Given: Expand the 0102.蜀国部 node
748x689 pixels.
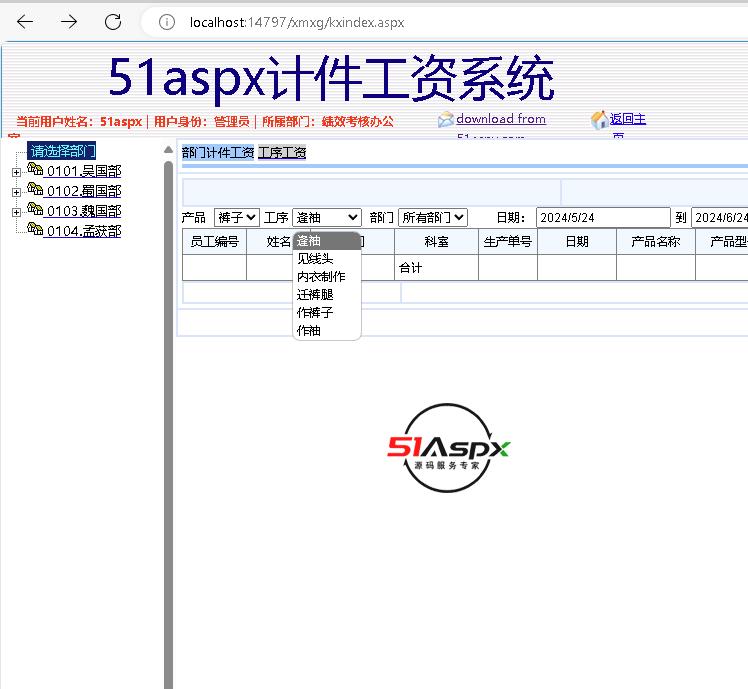Looking at the screenshot, I should click(x=17, y=192).
